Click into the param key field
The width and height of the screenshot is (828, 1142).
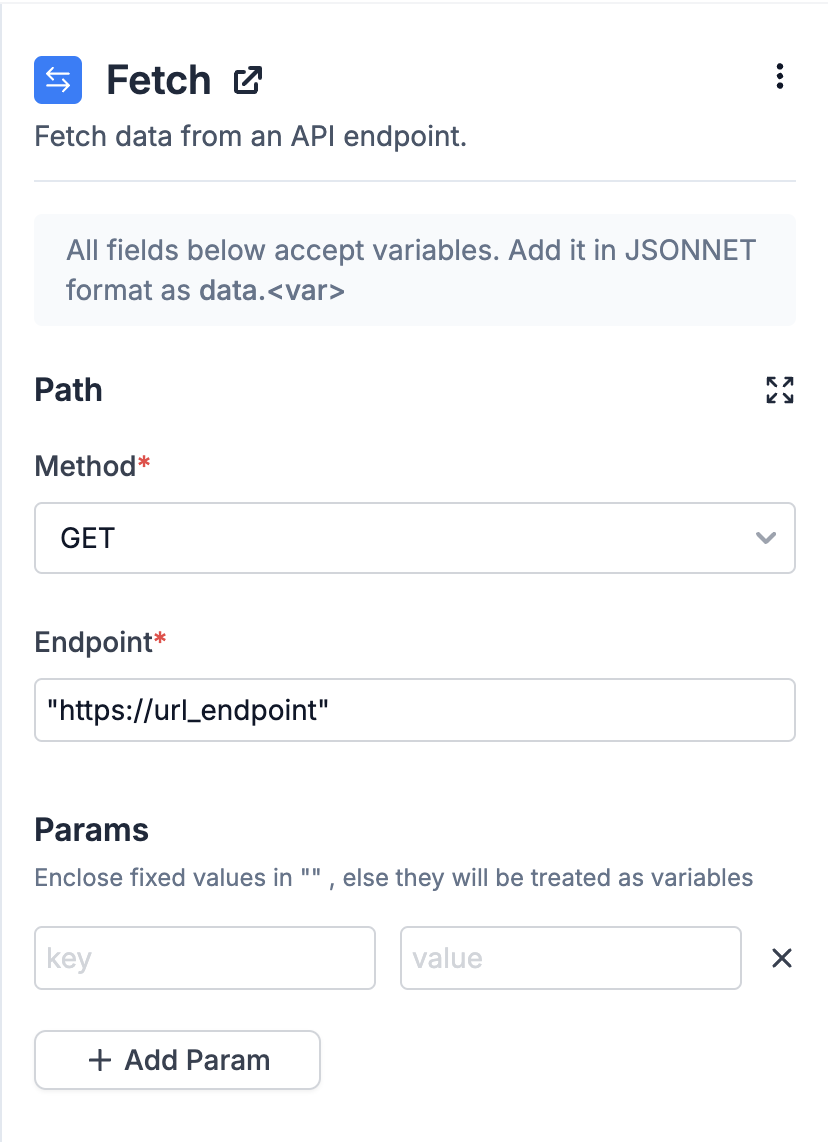point(205,958)
